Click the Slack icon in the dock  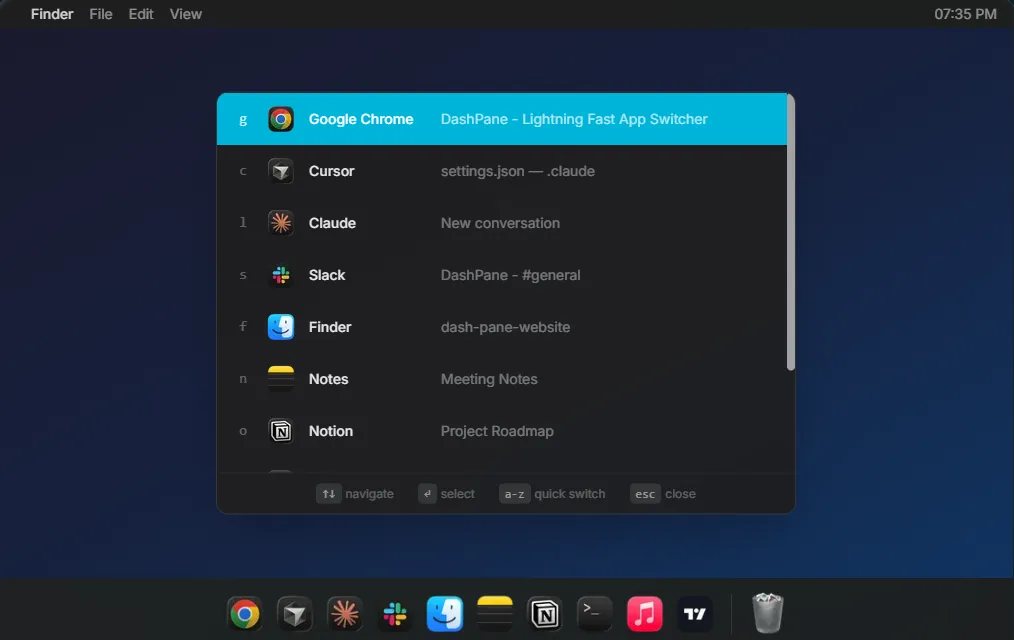pyautogui.click(x=395, y=613)
